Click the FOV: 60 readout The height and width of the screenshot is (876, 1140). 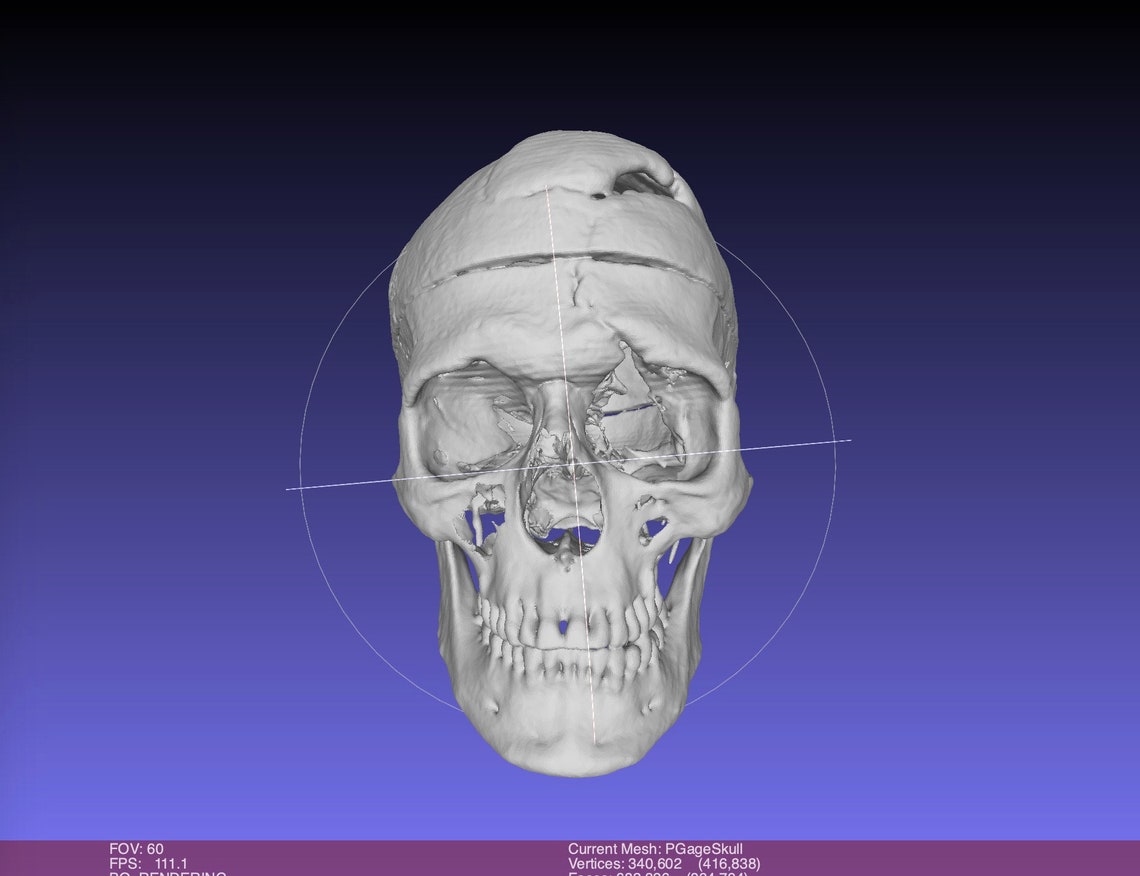(136, 848)
